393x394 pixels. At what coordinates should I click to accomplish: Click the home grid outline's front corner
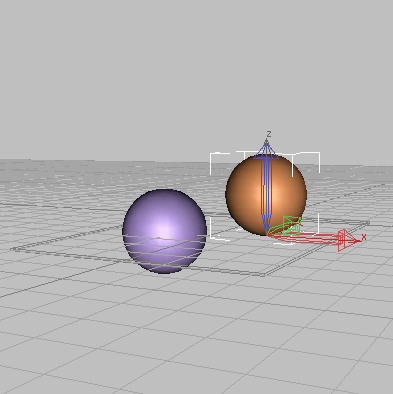(263, 275)
